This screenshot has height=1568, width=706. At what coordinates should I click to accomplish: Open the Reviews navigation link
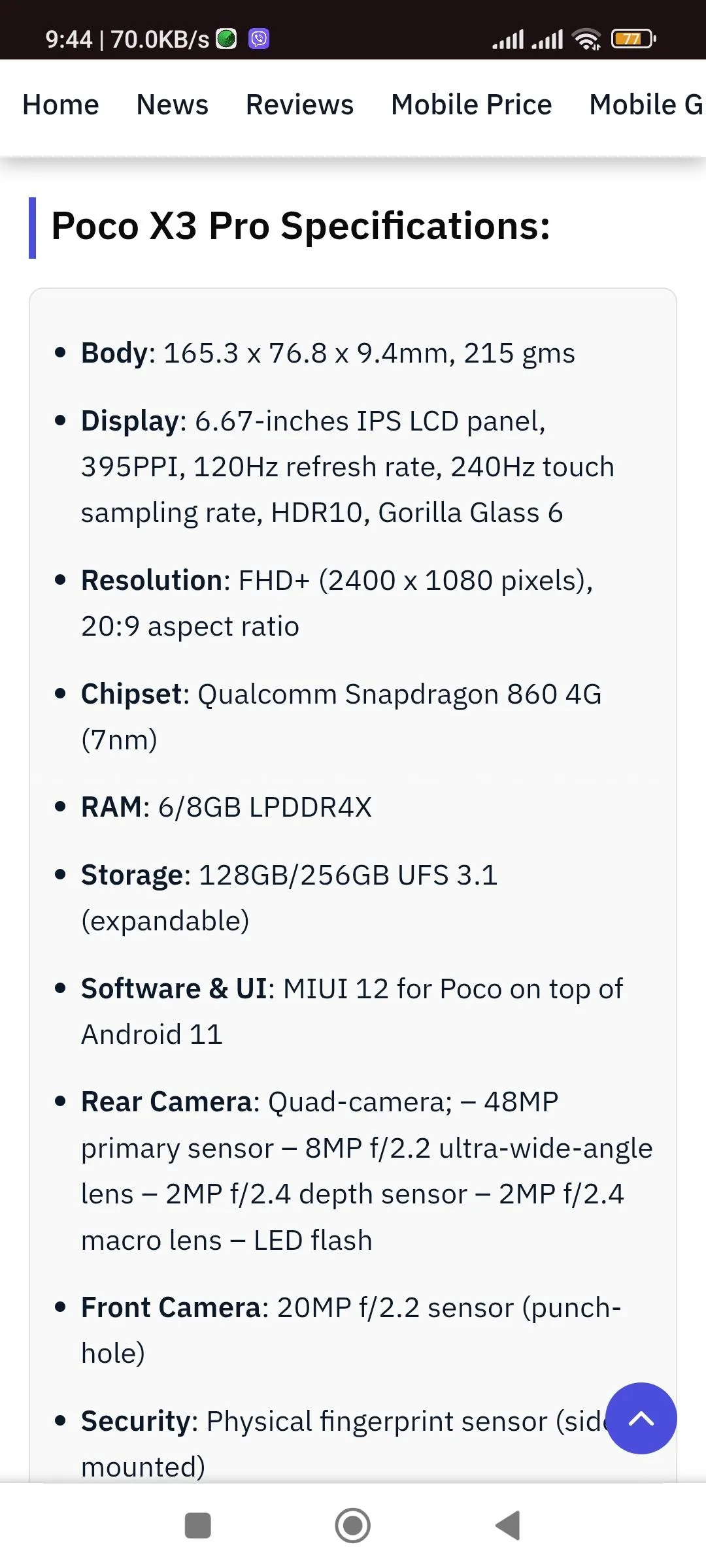coord(299,105)
